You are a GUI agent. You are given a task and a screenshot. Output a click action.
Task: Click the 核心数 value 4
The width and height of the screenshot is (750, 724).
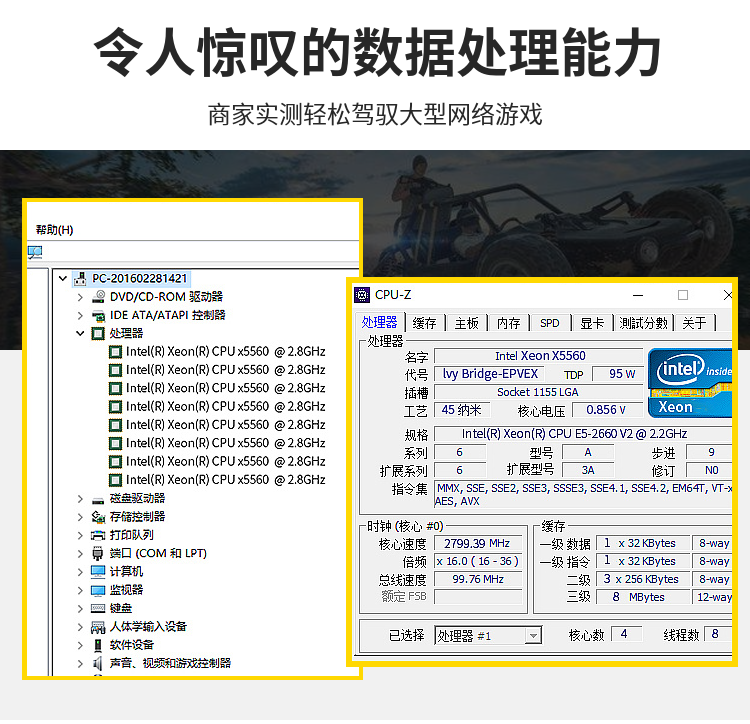(627, 634)
